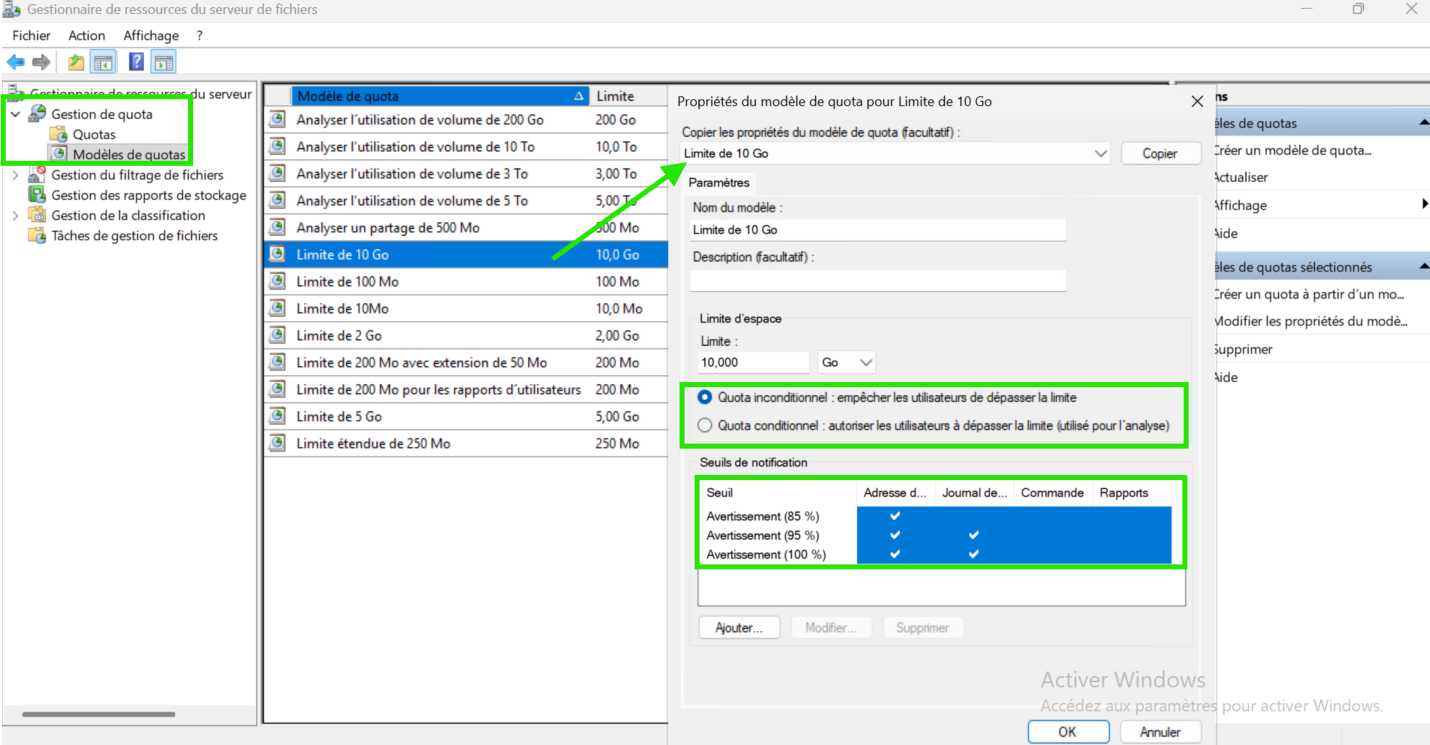Click the blue Back arrow in toolbar

[x=16, y=62]
